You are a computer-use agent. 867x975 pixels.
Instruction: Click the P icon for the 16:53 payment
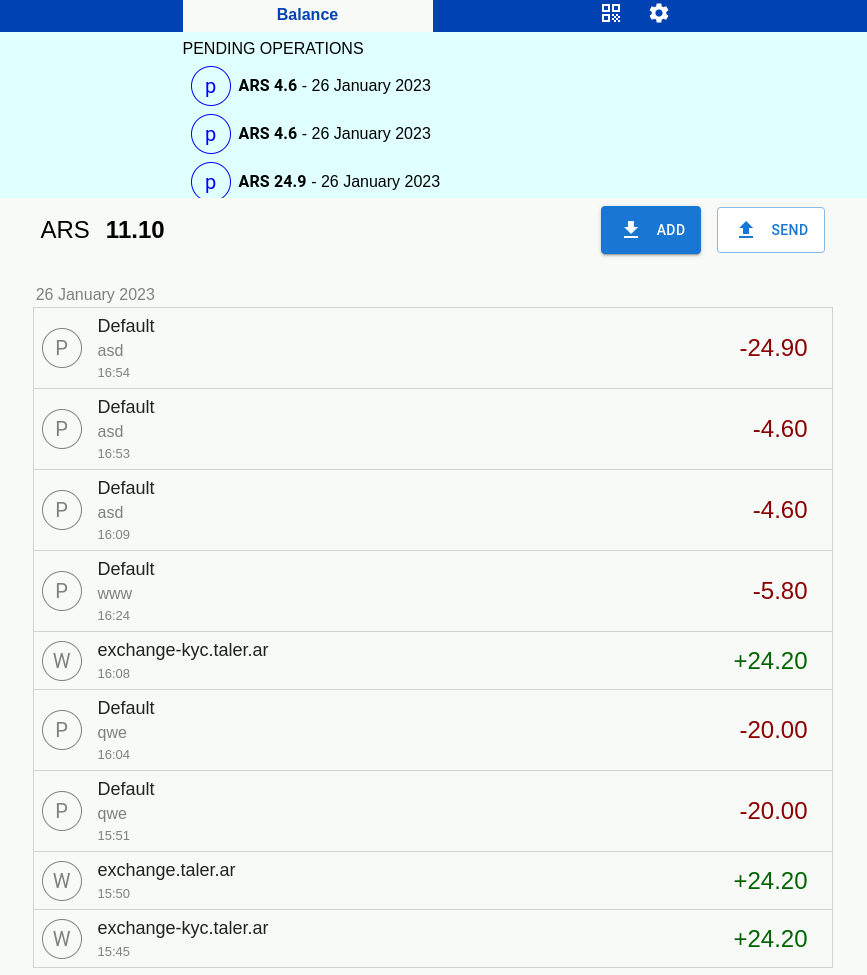click(x=62, y=429)
